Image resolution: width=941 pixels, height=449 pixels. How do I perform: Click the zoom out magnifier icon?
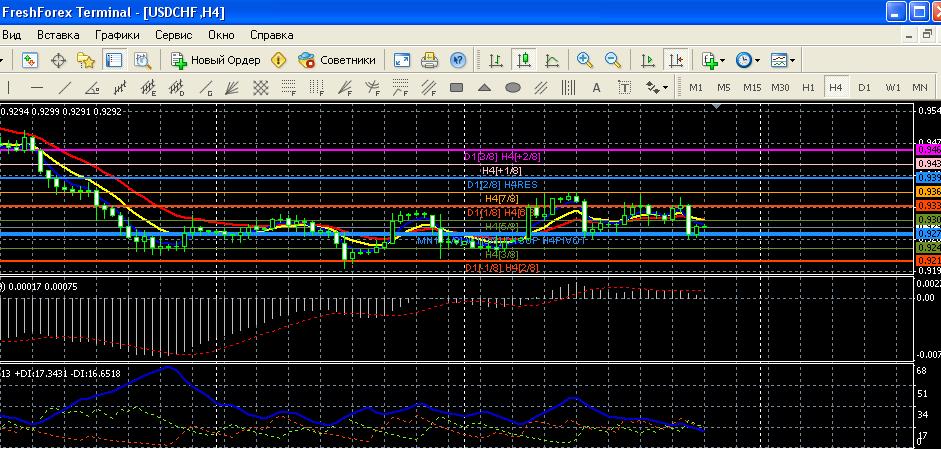612,61
